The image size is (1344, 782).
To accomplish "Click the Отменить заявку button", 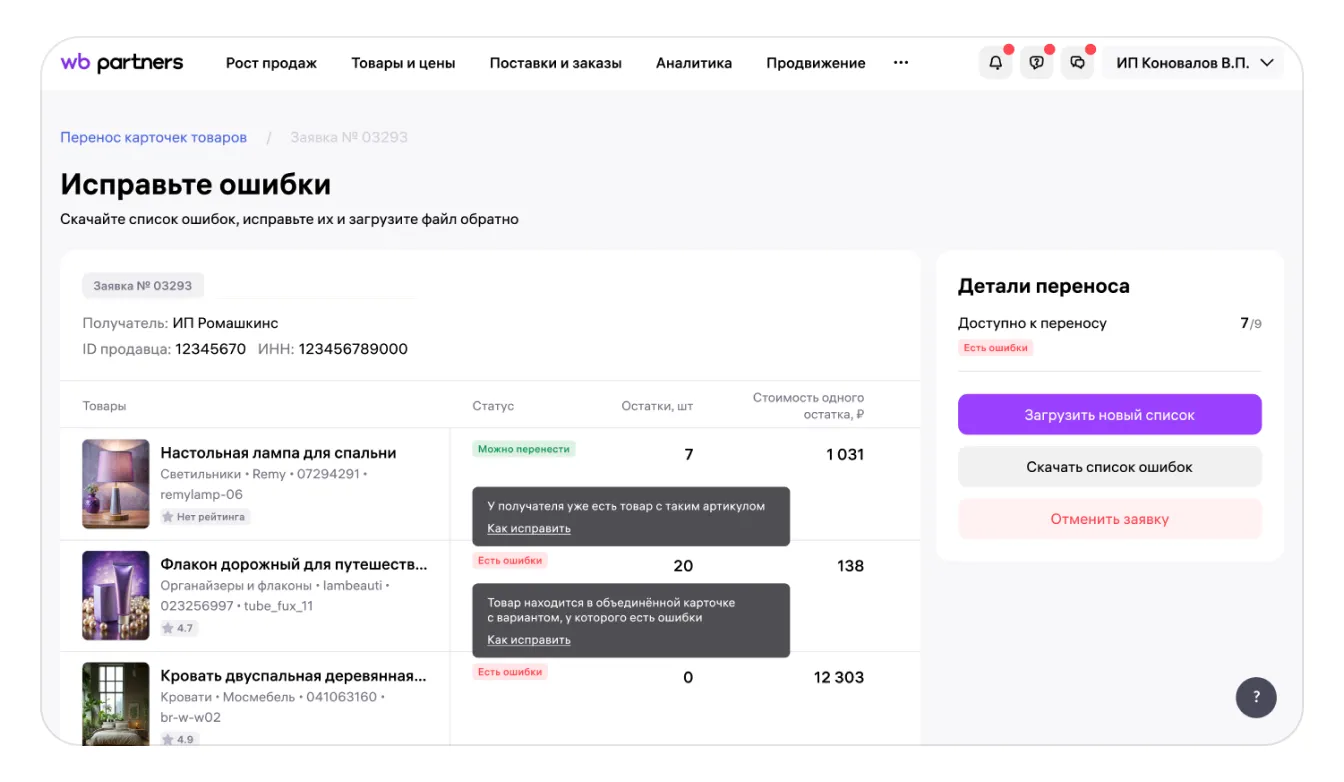I will click(x=1109, y=519).
